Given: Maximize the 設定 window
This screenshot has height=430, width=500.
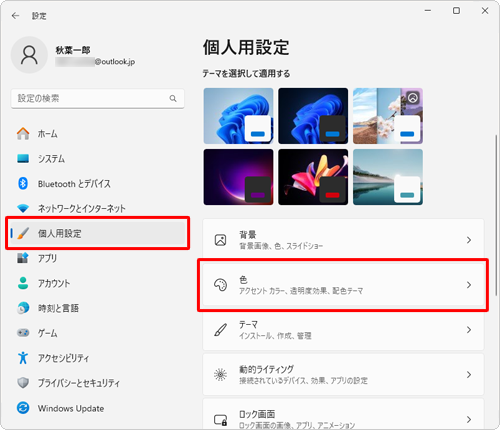Looking at the screenshot, I should pyautogui.click(x=456, y=11).
